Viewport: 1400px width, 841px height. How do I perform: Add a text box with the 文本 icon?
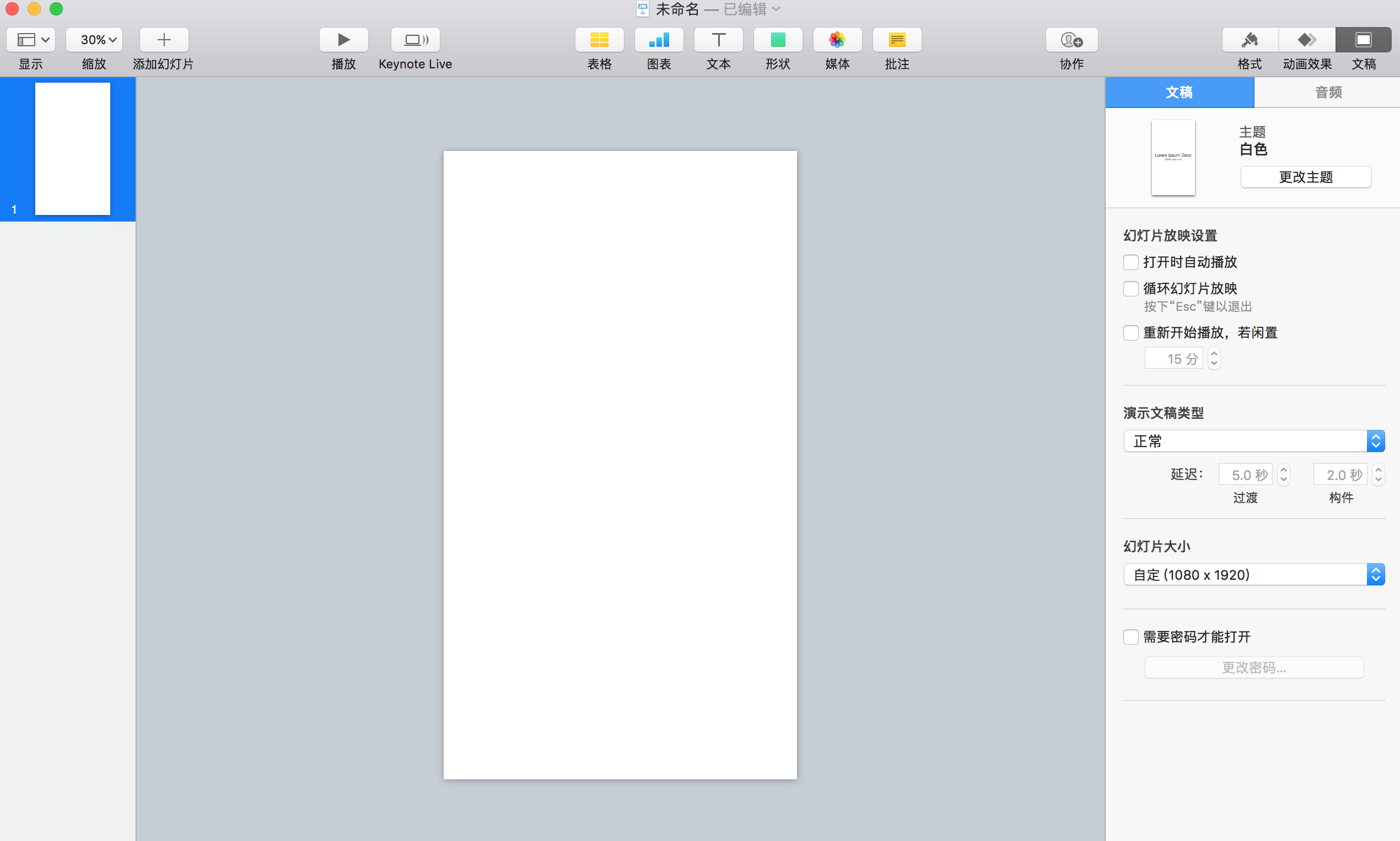point(718,40)
